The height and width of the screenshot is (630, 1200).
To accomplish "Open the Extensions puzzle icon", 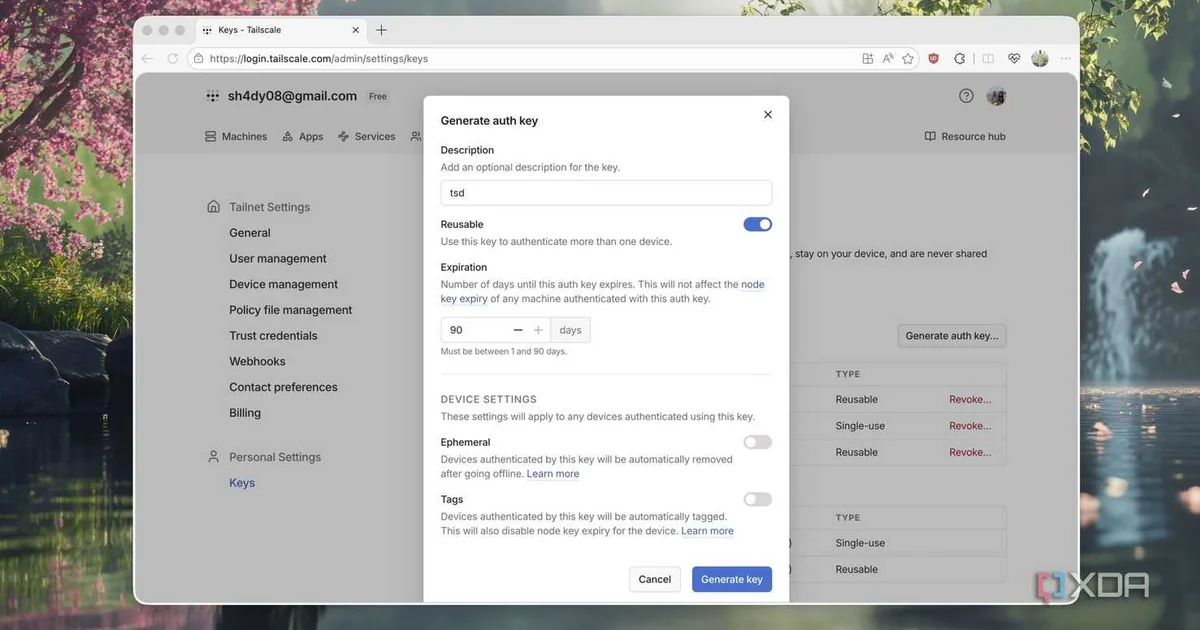I will coord(960,59).
